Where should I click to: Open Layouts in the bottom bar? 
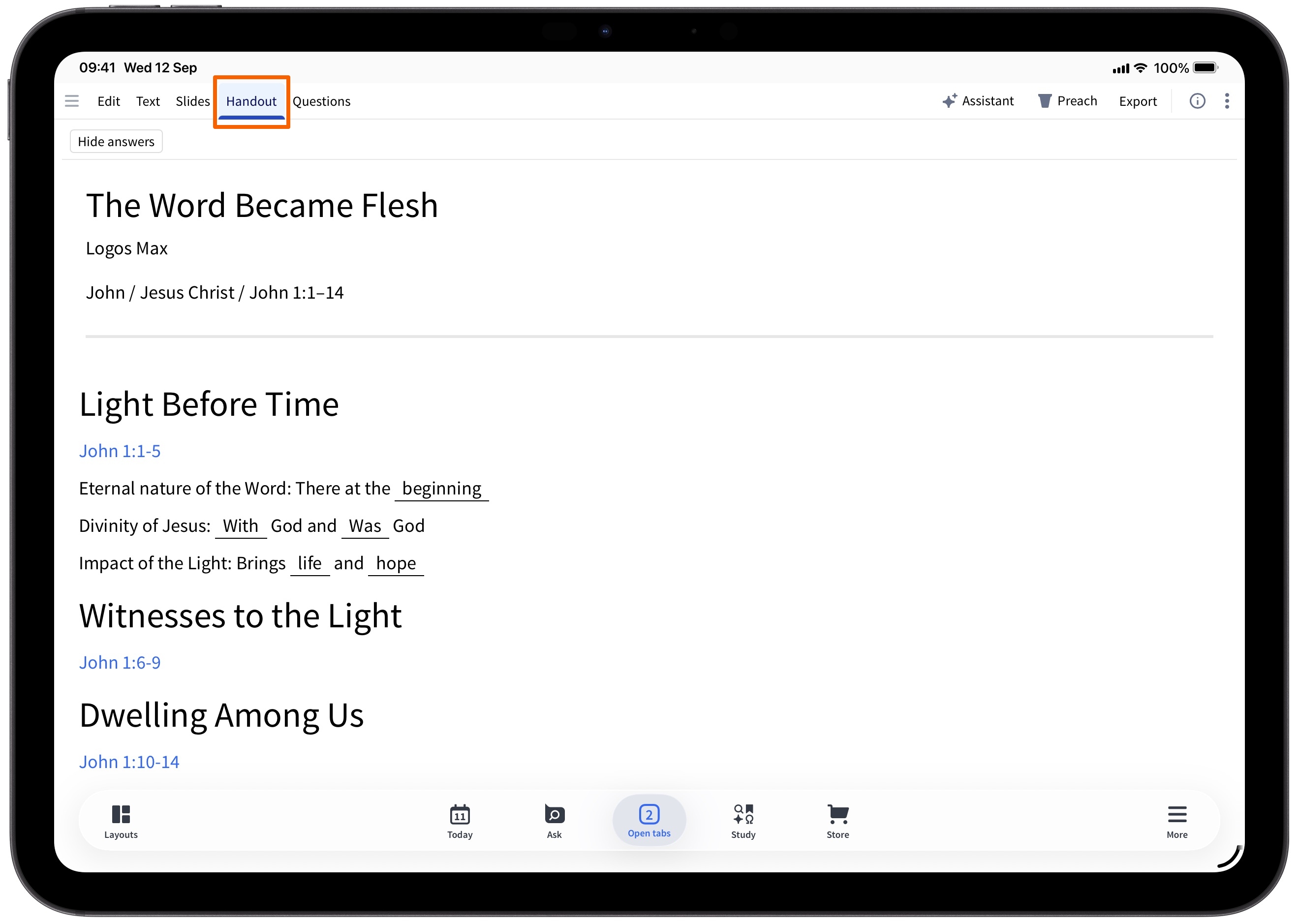(121, 821)
